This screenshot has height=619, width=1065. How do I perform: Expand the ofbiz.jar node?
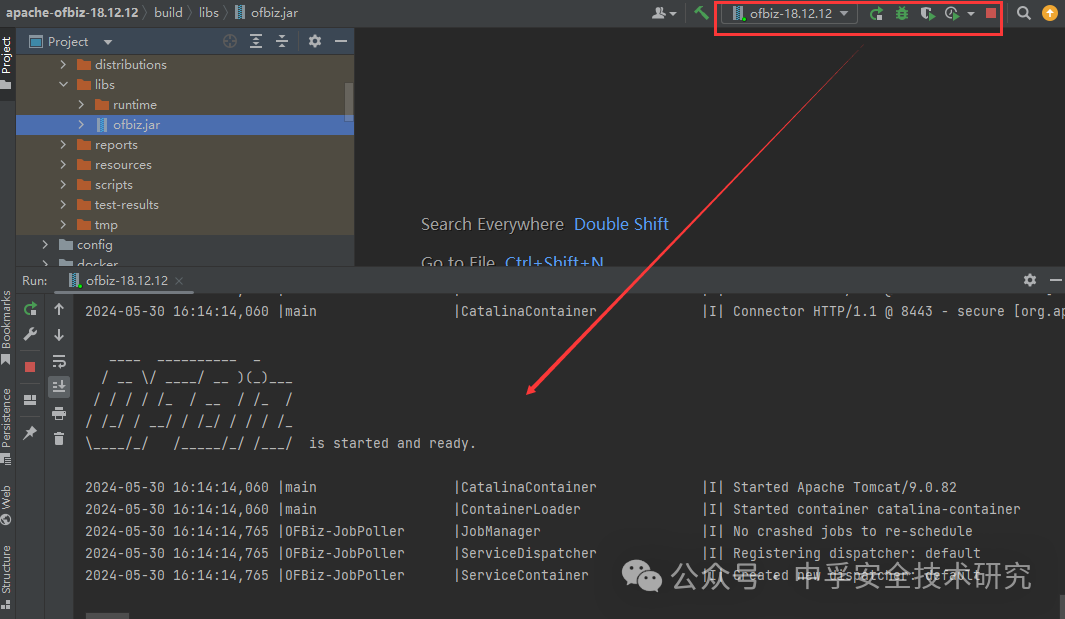[x=81, y=124]
